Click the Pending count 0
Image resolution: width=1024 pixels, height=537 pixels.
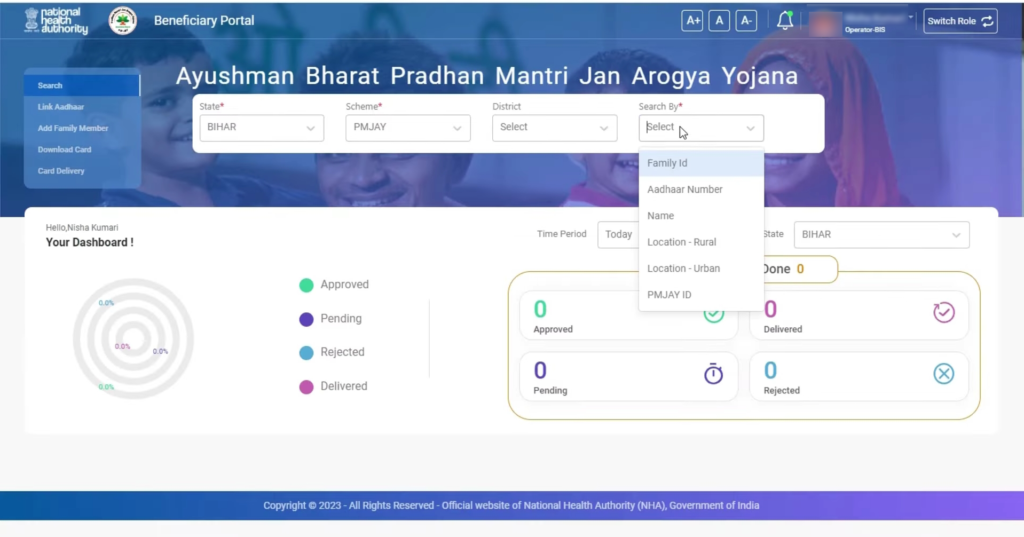point(540,370)
